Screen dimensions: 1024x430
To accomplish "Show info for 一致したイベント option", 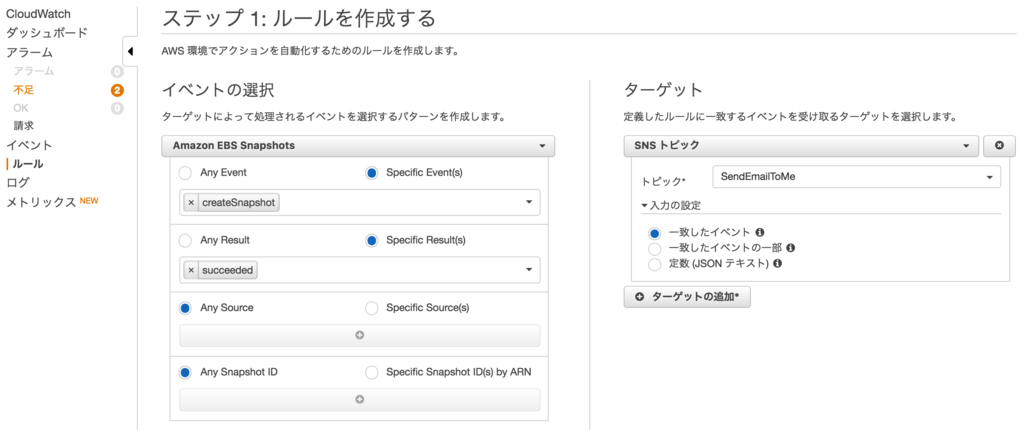I will click(760, 232).
